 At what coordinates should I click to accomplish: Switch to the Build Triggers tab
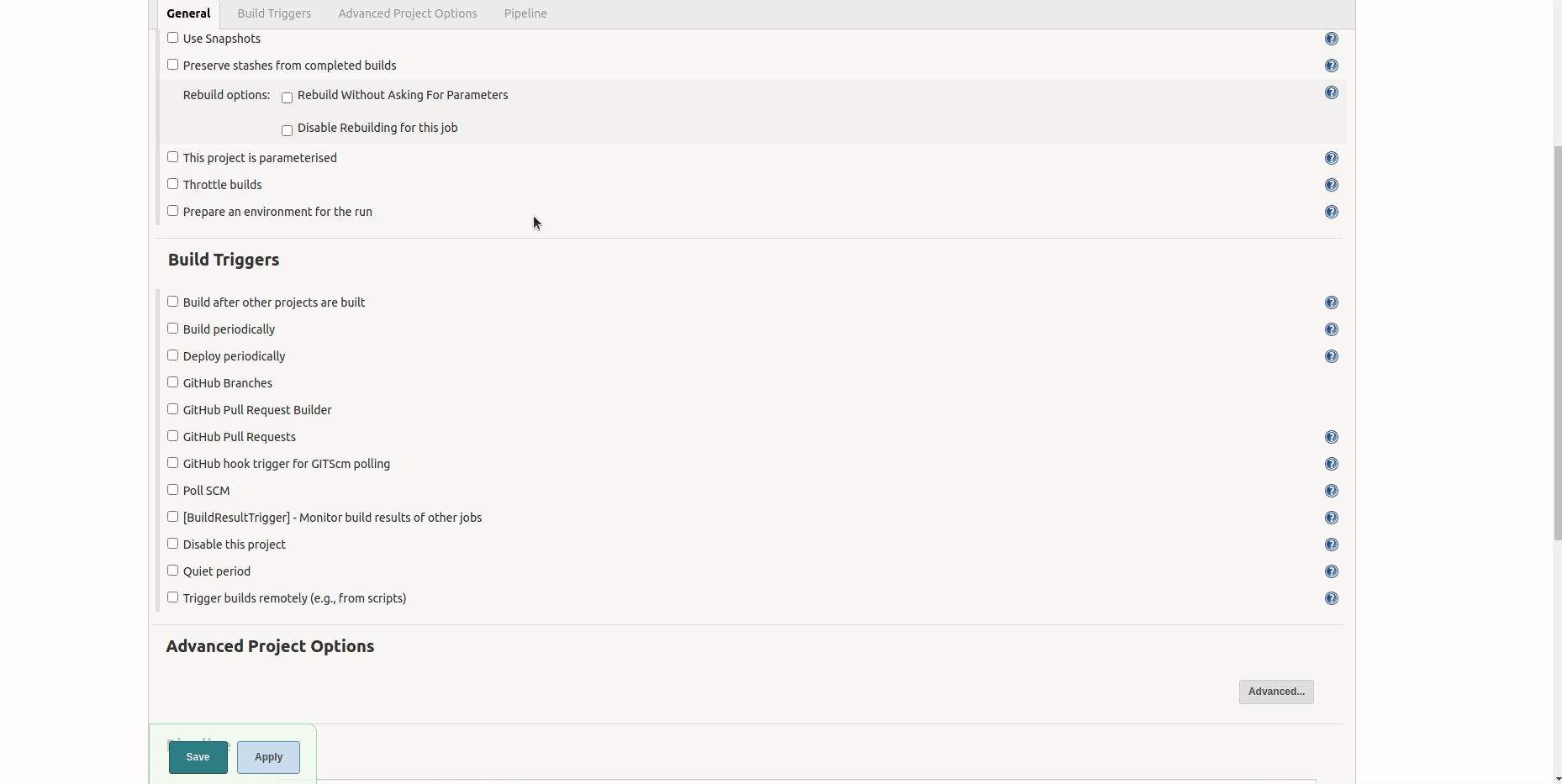click(x=274, y=13)
